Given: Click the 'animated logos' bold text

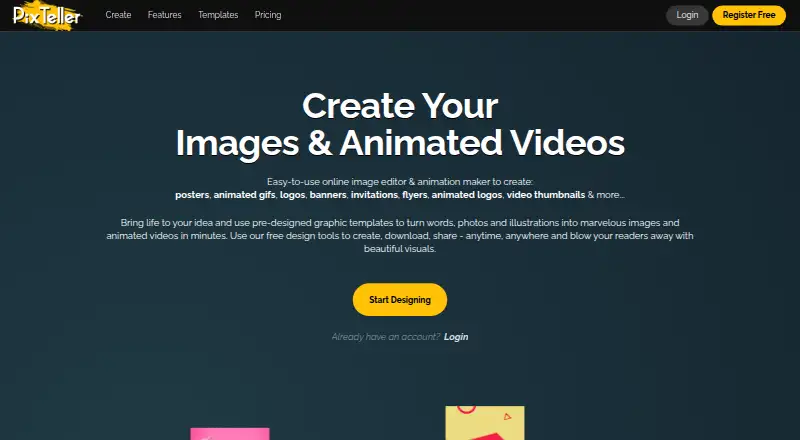Looking at the screenshot, I should 467,195.
